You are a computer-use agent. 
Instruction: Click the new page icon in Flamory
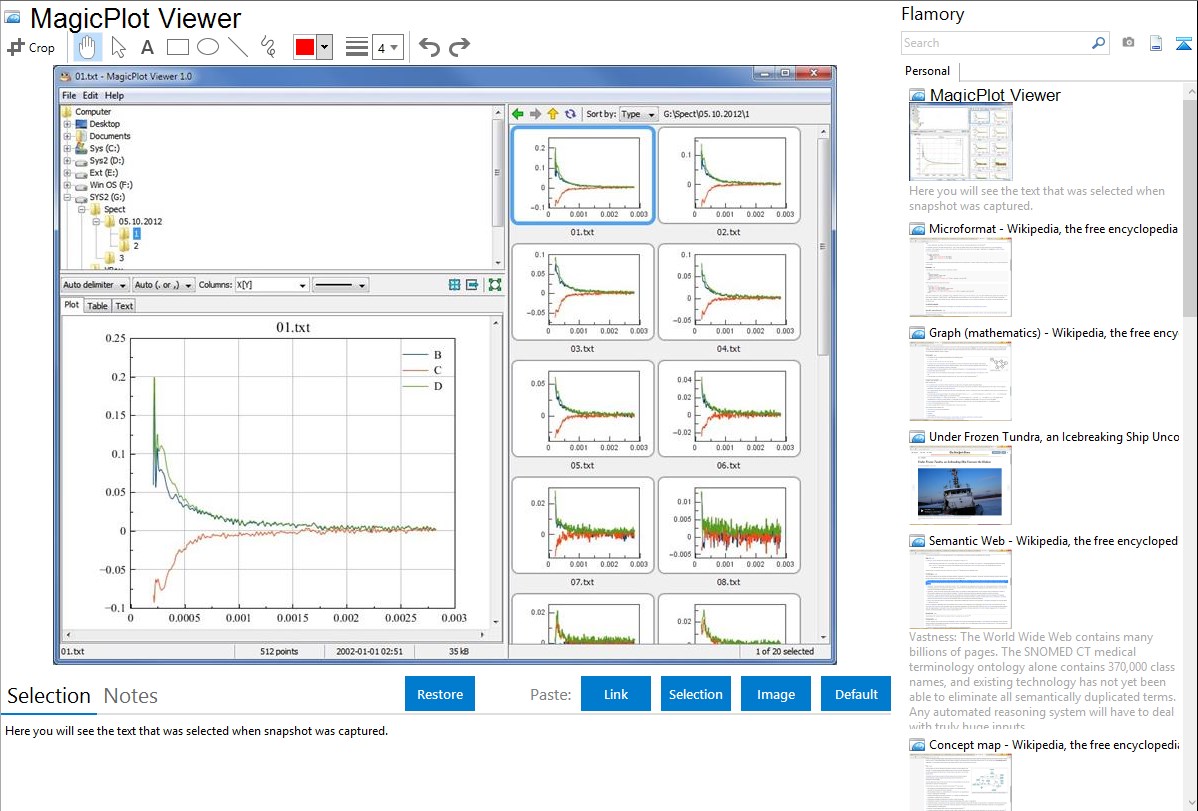coord(1156,43)
